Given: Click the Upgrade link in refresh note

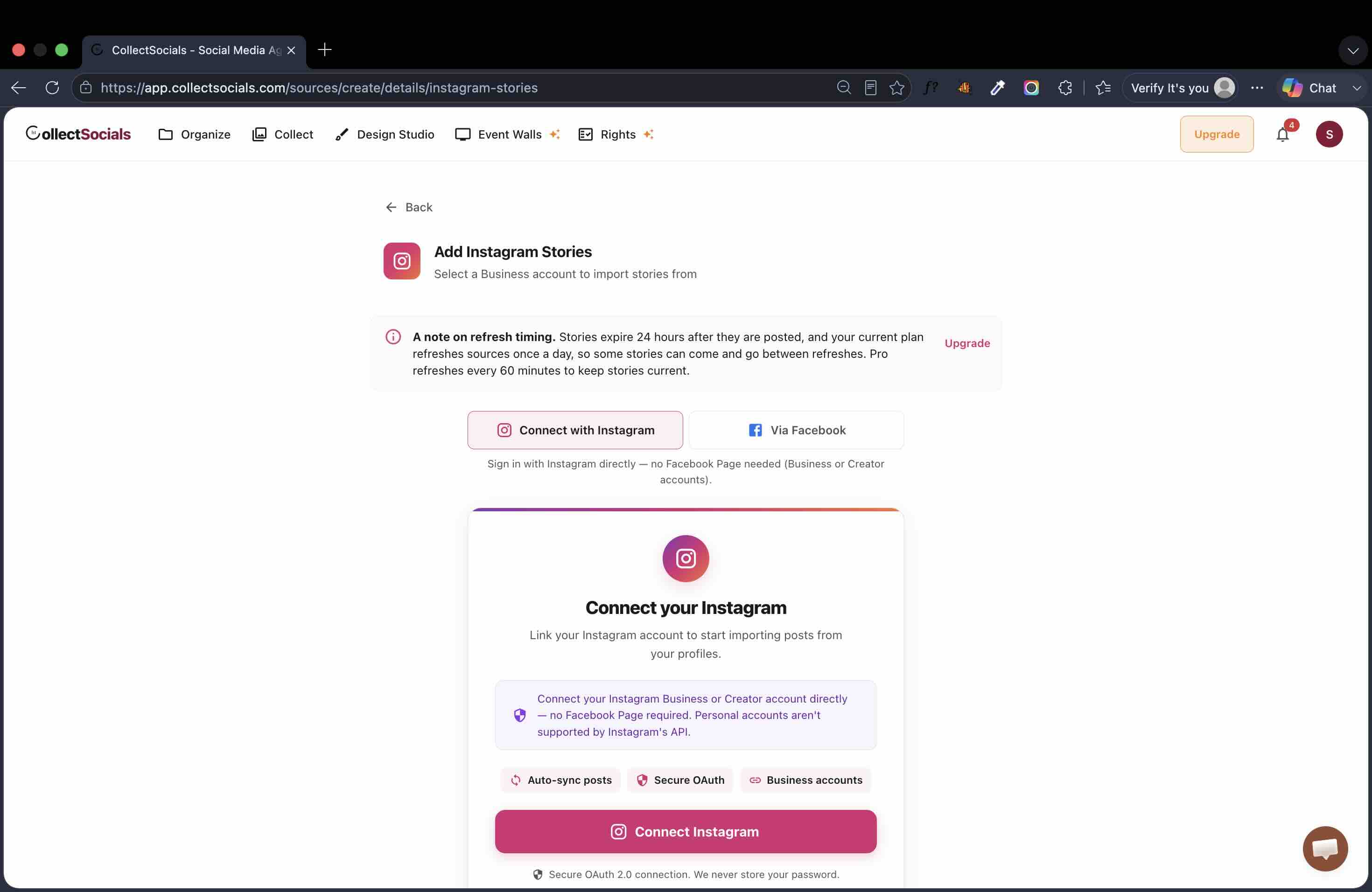Looking at the screenshot, I should click(x=967, y=343).
